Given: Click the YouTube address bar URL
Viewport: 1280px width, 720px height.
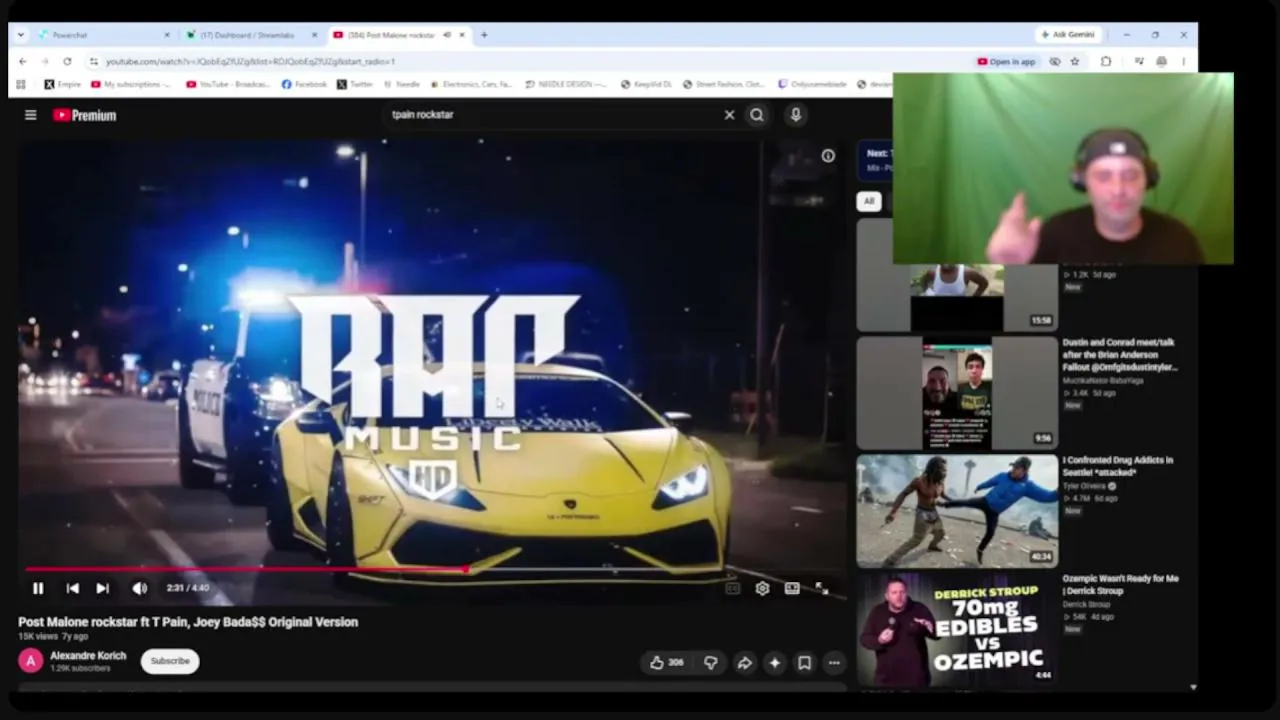Looking at the screenshot, I should [x=250, y=62].
